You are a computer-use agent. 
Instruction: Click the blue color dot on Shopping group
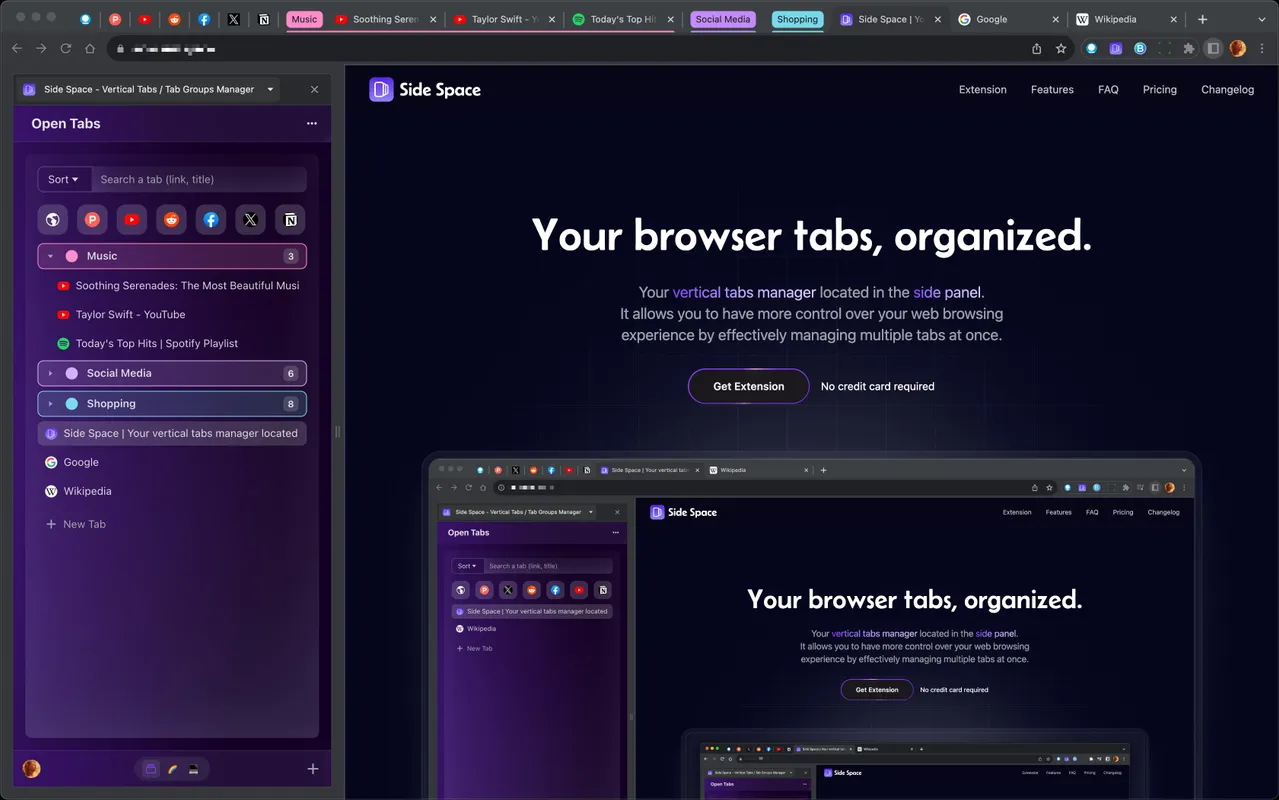[71, 403]
